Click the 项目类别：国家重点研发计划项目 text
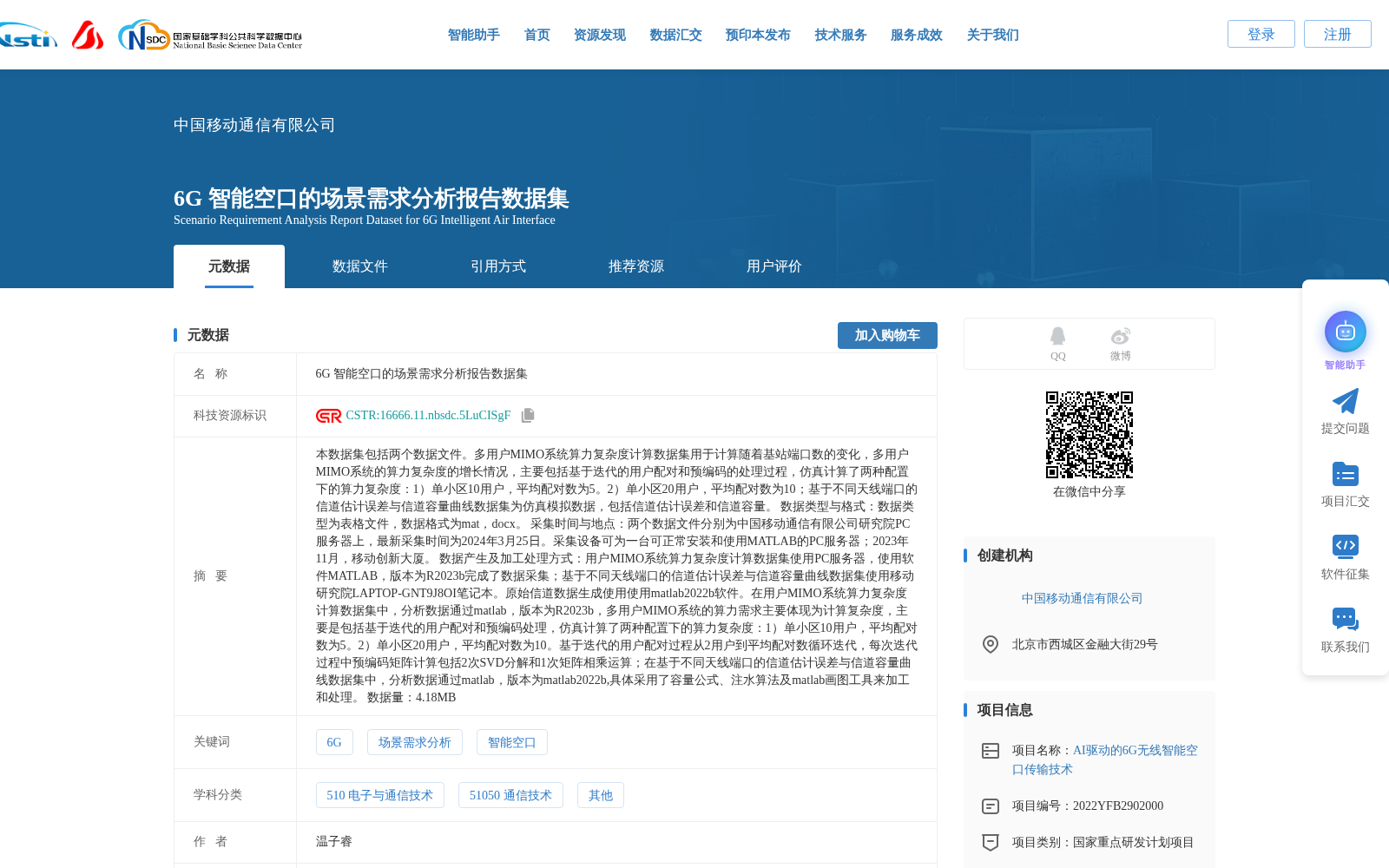The image size is (1389, 868). tap(1103, 842)
